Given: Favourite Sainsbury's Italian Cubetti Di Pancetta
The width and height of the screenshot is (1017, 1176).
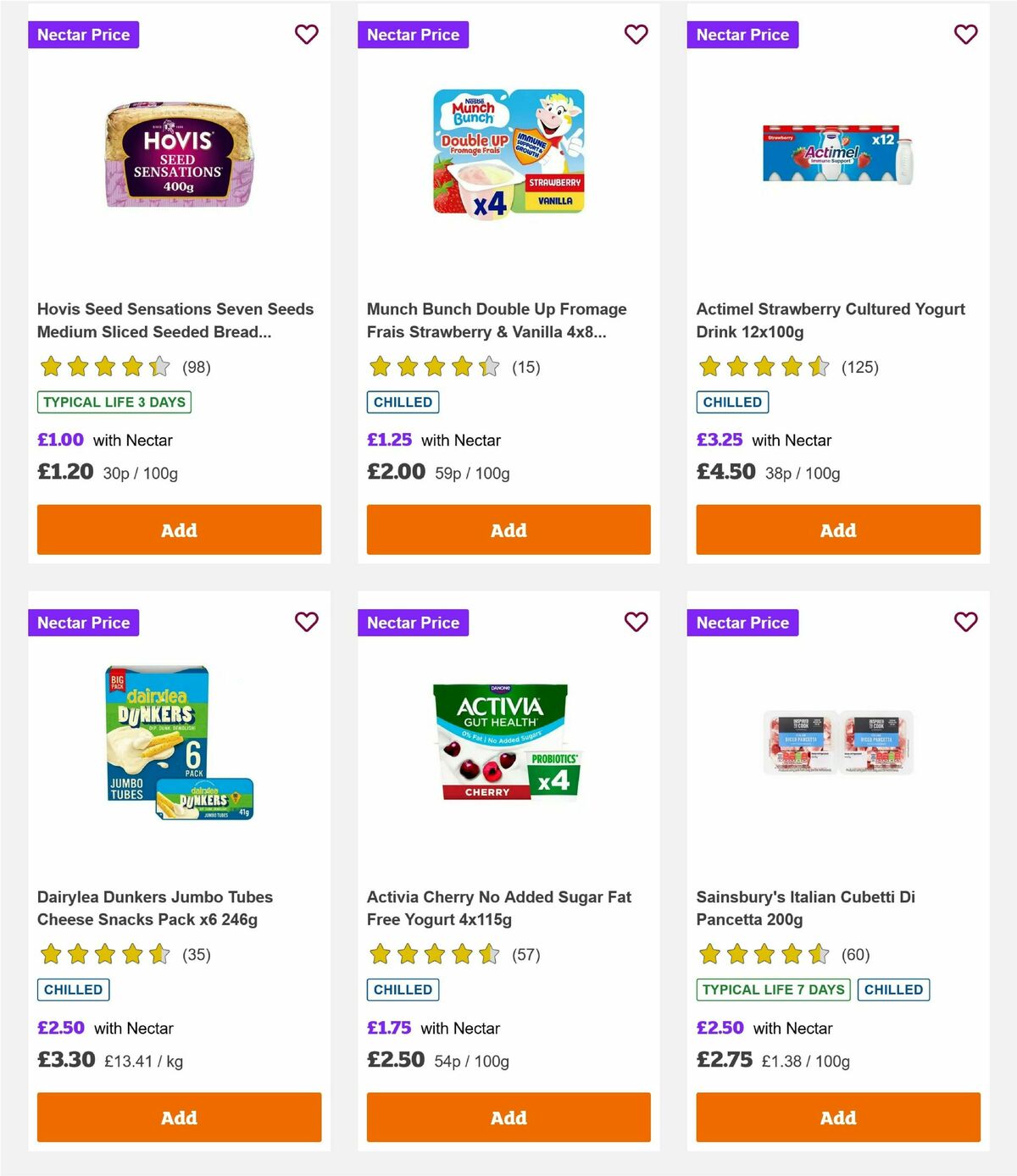Looking at the screenshot, I should pos(965,621).
